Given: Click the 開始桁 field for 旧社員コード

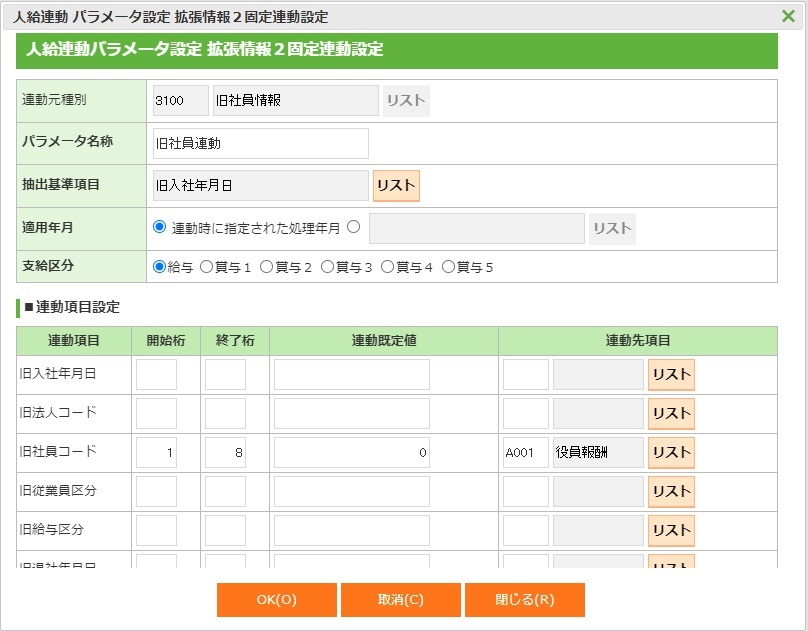Looking at the screenshot, I should coord(157,453).
